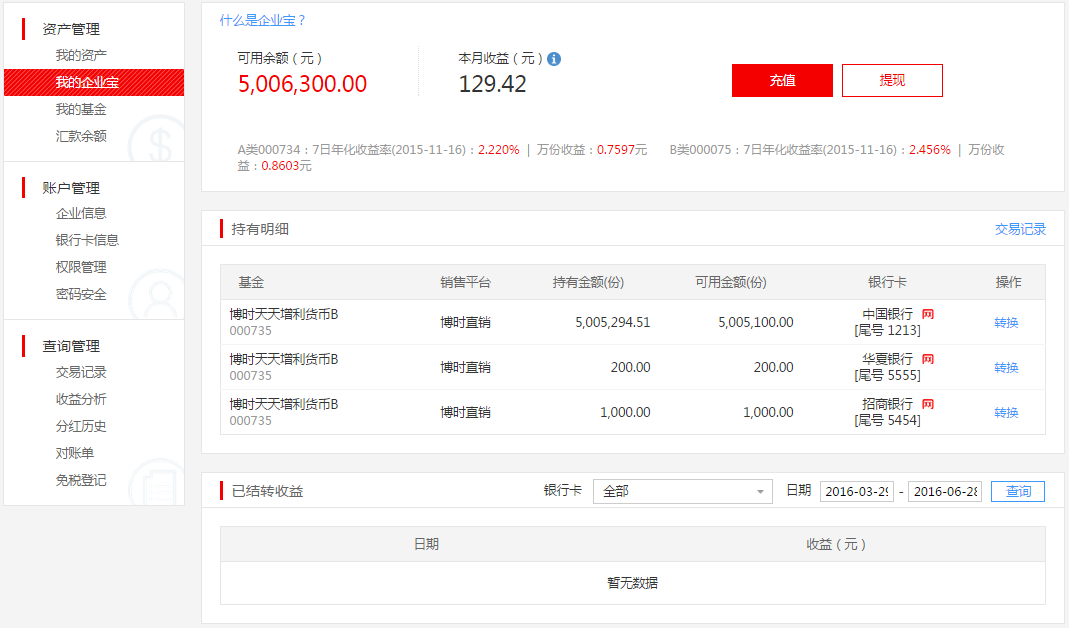Open 企业信息 under 账户管理
The height and width of the screenshot is (628, 1069).
(x=81, y=213)
